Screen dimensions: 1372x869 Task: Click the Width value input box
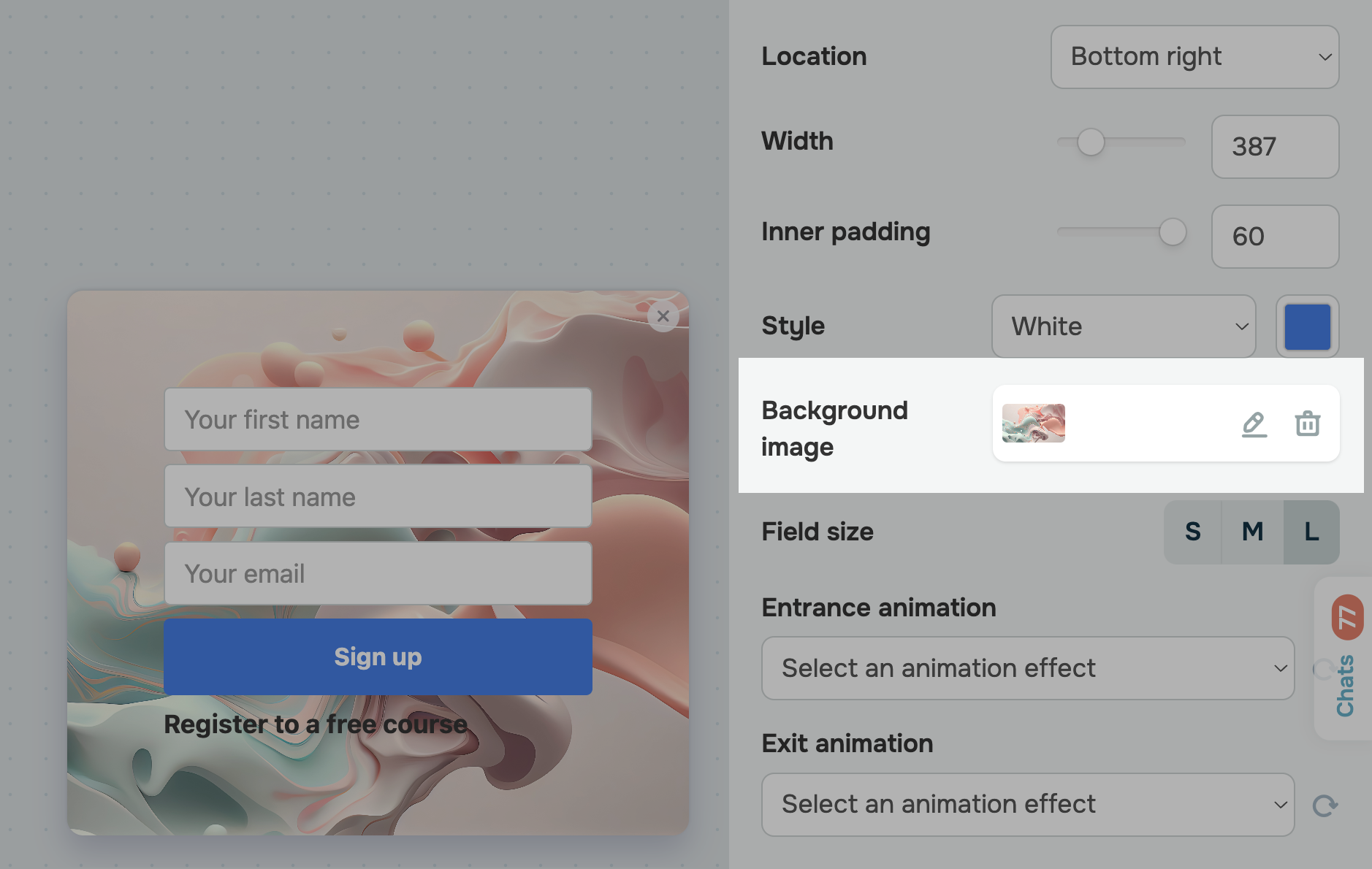[1275, 147]
